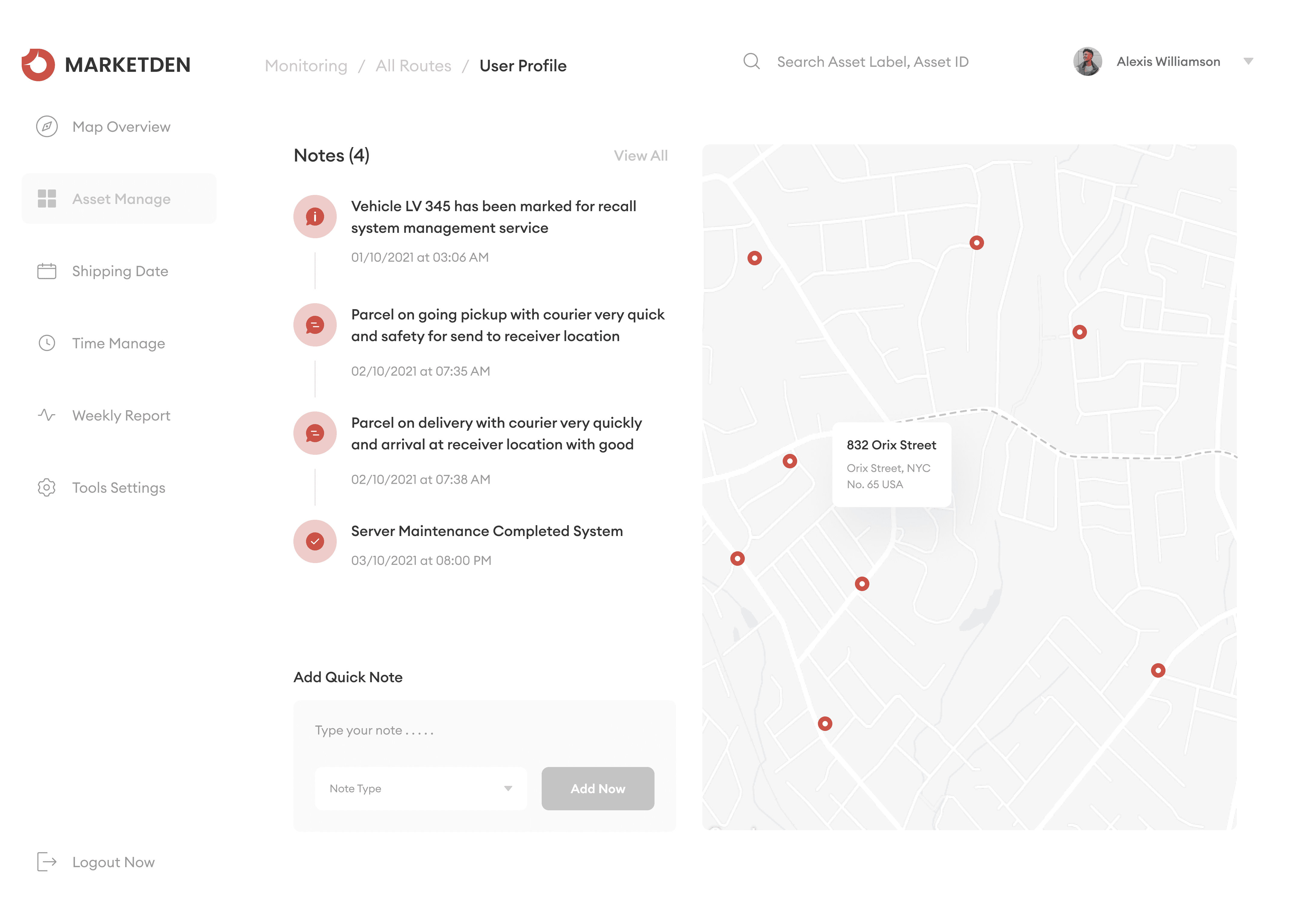The height and width of the screenshot is (924, 1300).
Task: Click the Time Manage clock icon
Action: (47, 343)
